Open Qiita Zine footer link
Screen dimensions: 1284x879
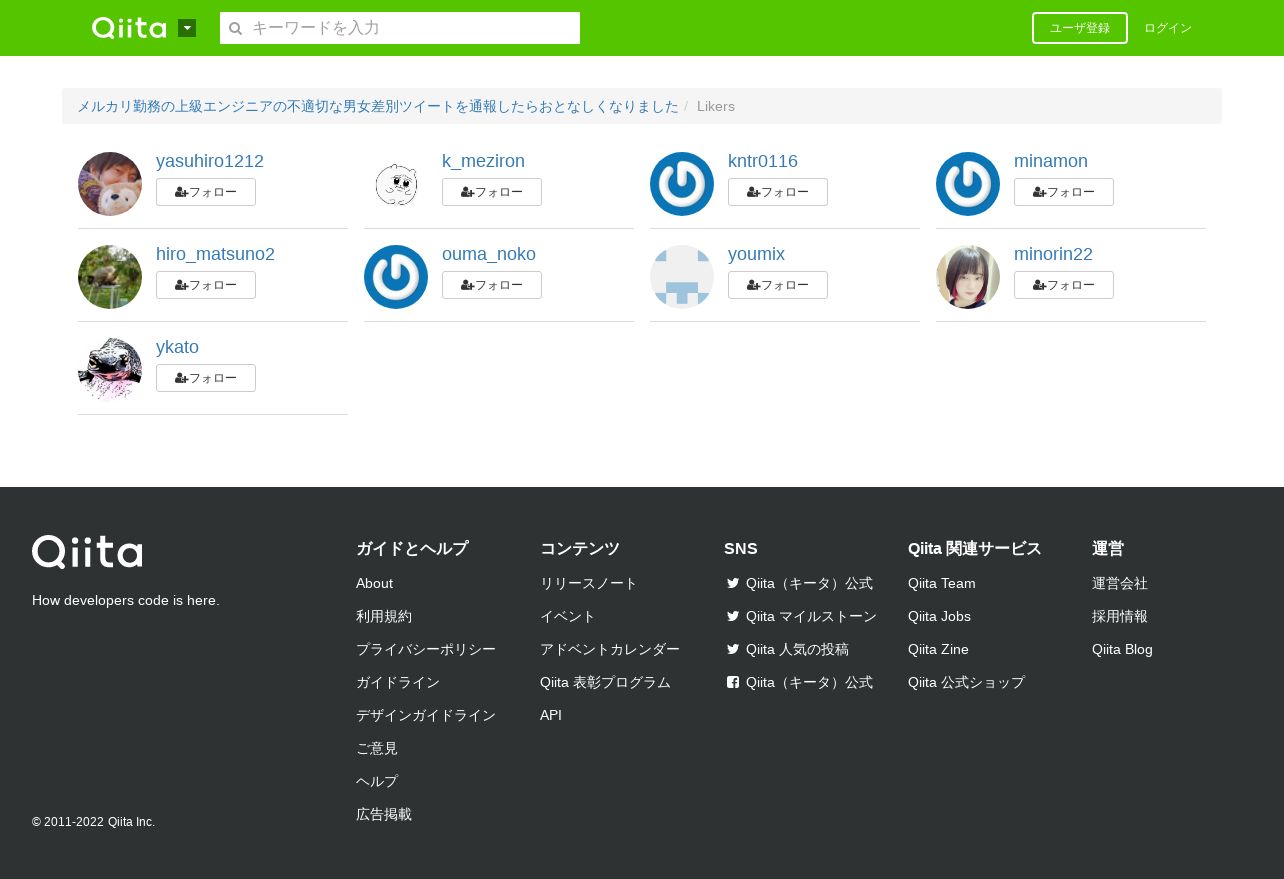(938, 649)
